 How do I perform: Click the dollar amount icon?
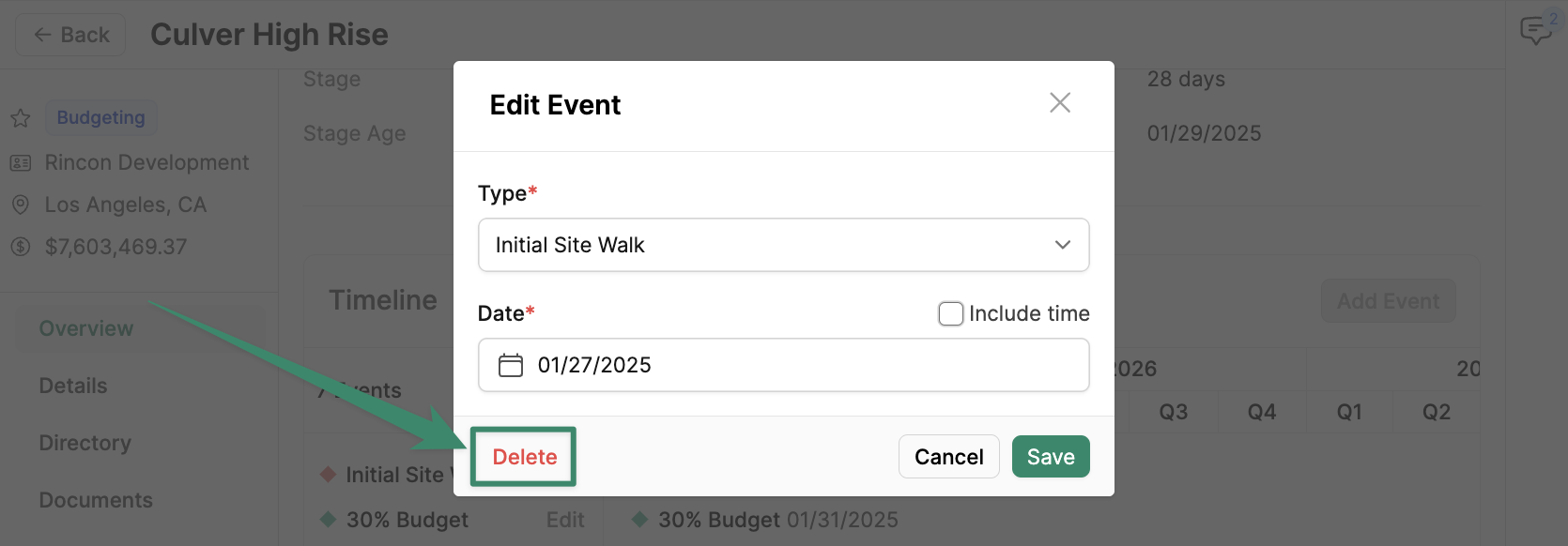pos(21,247)
